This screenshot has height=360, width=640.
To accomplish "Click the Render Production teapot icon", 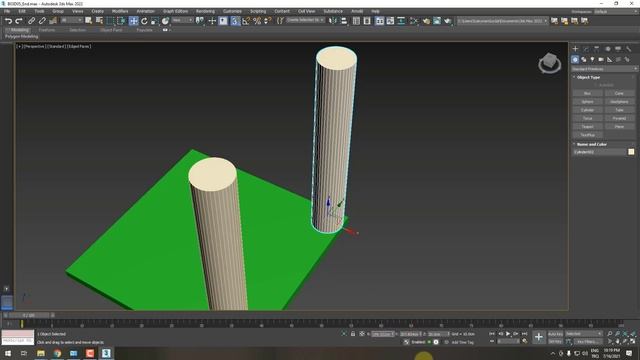I will [x=448, y=20].
